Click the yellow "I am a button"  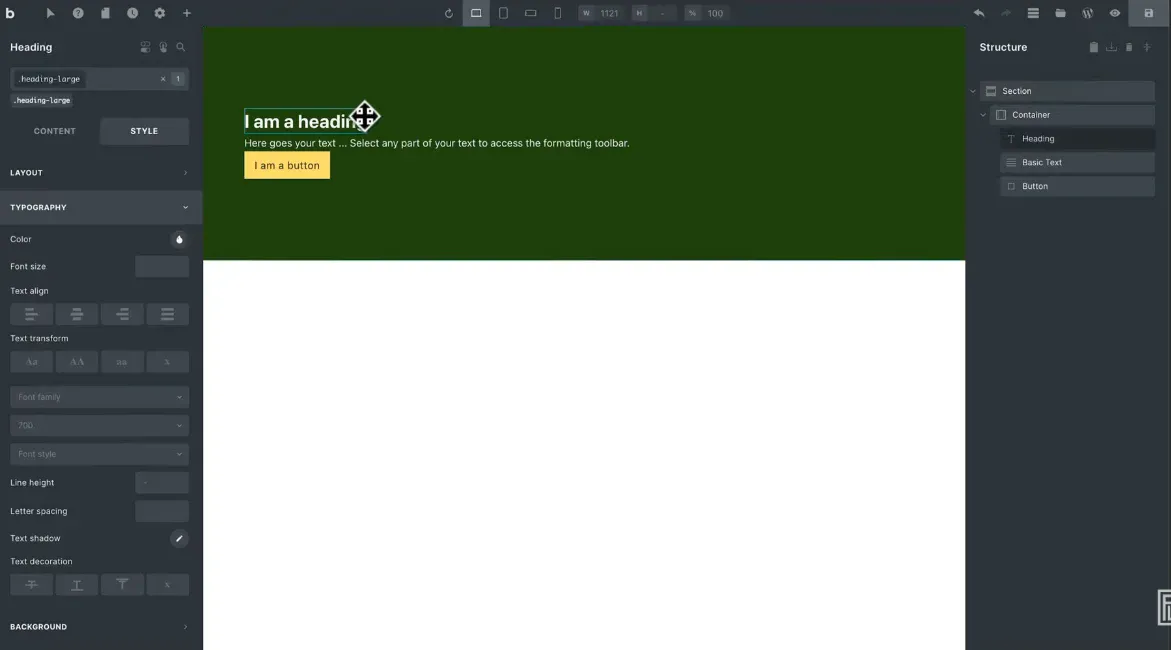[x=287, y=165]
